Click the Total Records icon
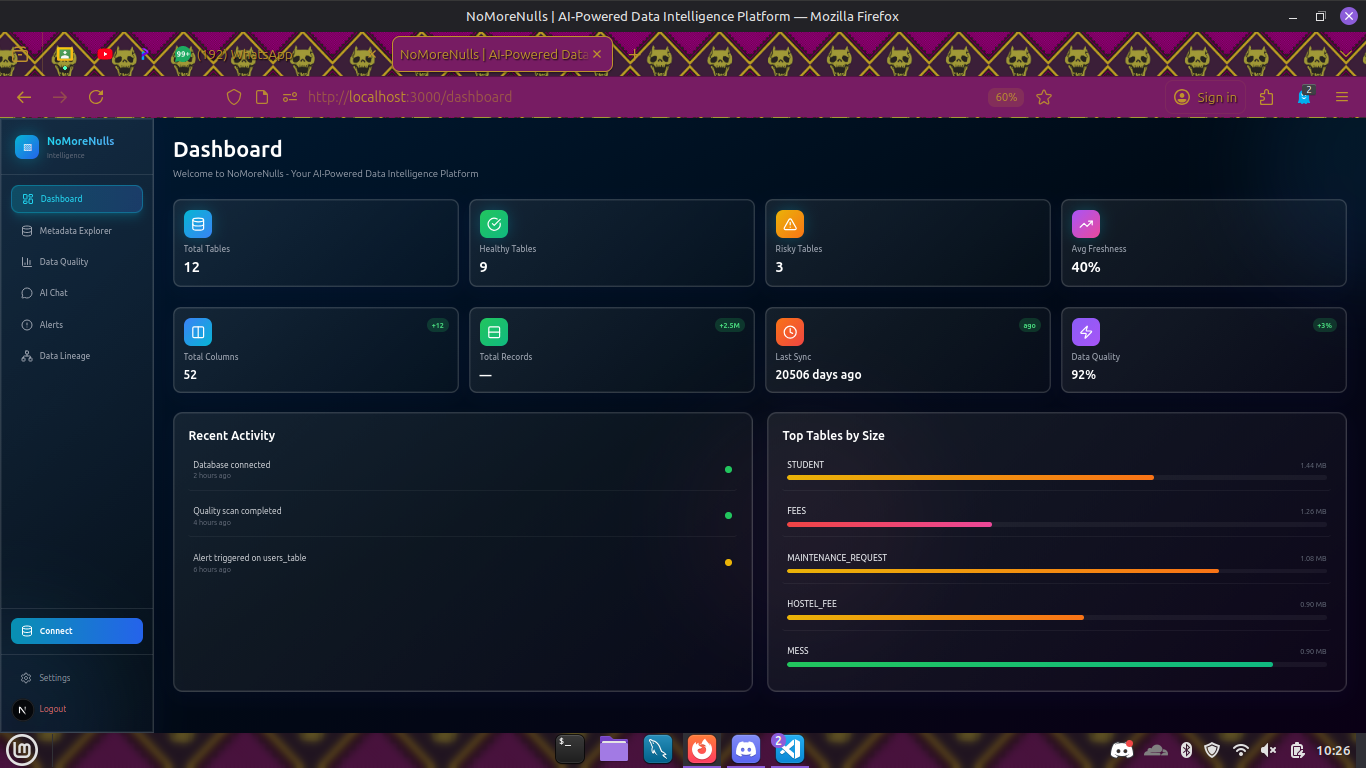Image resolution: width=1366 pixels, height=768 pixels. coord(493,332)
